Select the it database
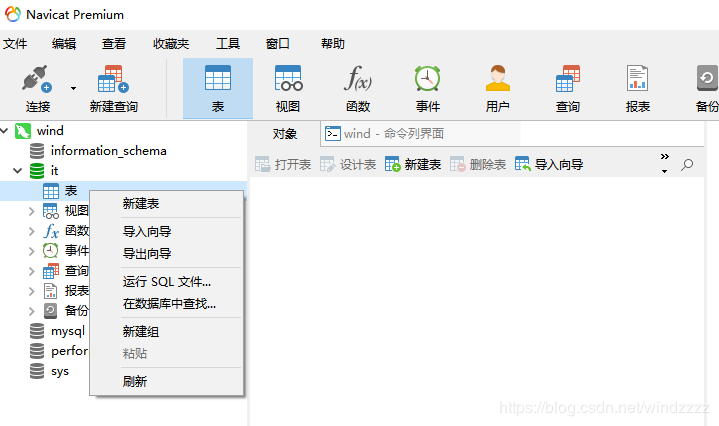719x426 pixels. pos(54,171)
